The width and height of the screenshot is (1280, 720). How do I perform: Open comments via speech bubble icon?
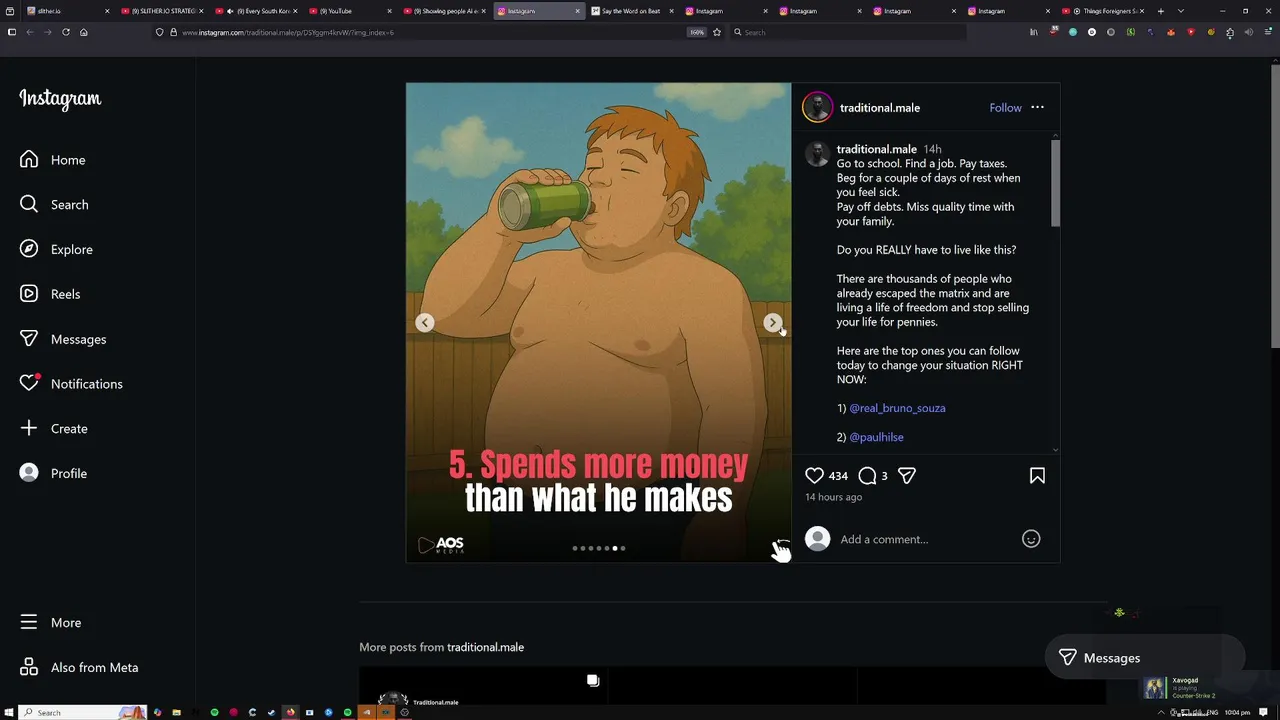pyautogui.click(x=867, y=476)
